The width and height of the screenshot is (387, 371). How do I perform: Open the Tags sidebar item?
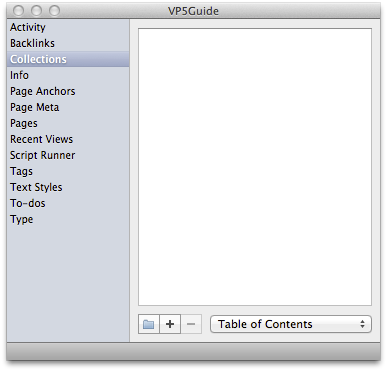pos(68,171)
